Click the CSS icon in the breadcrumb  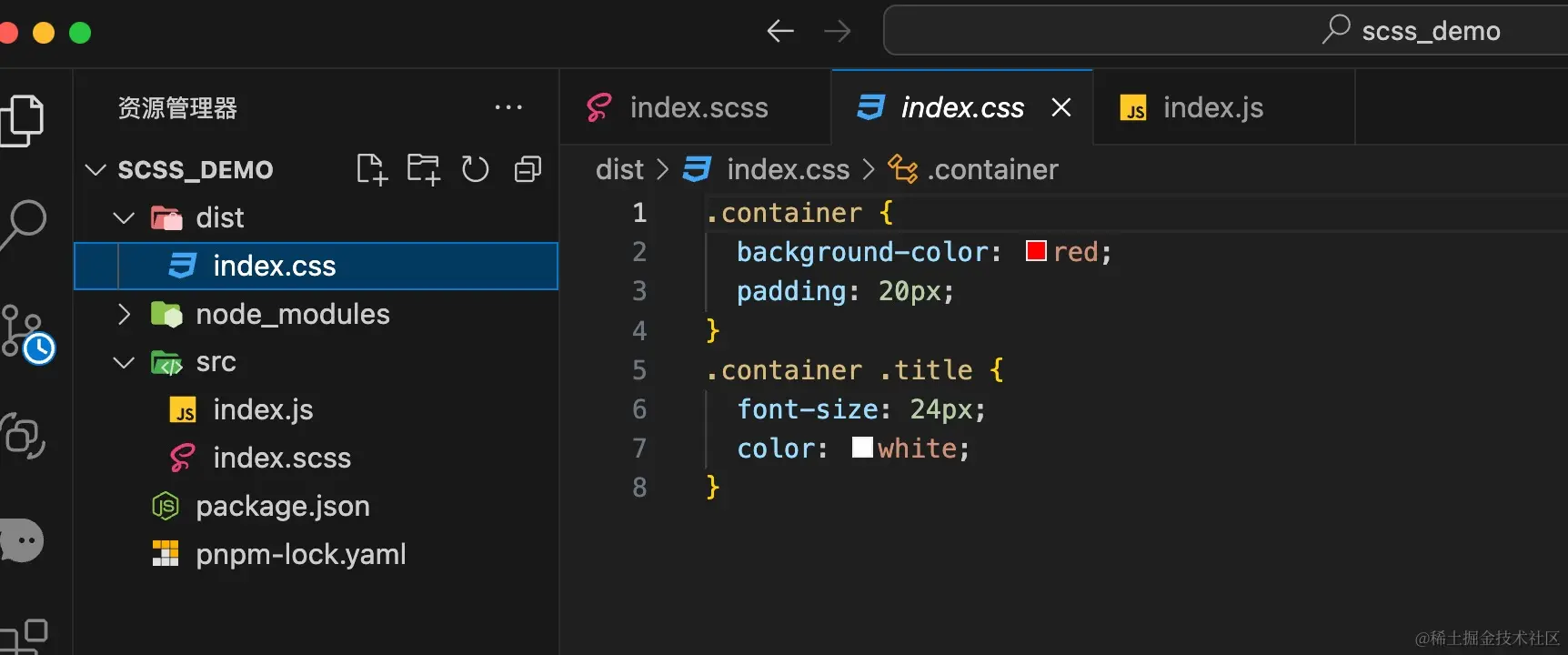pyautogui.click(x=697, y=169)
